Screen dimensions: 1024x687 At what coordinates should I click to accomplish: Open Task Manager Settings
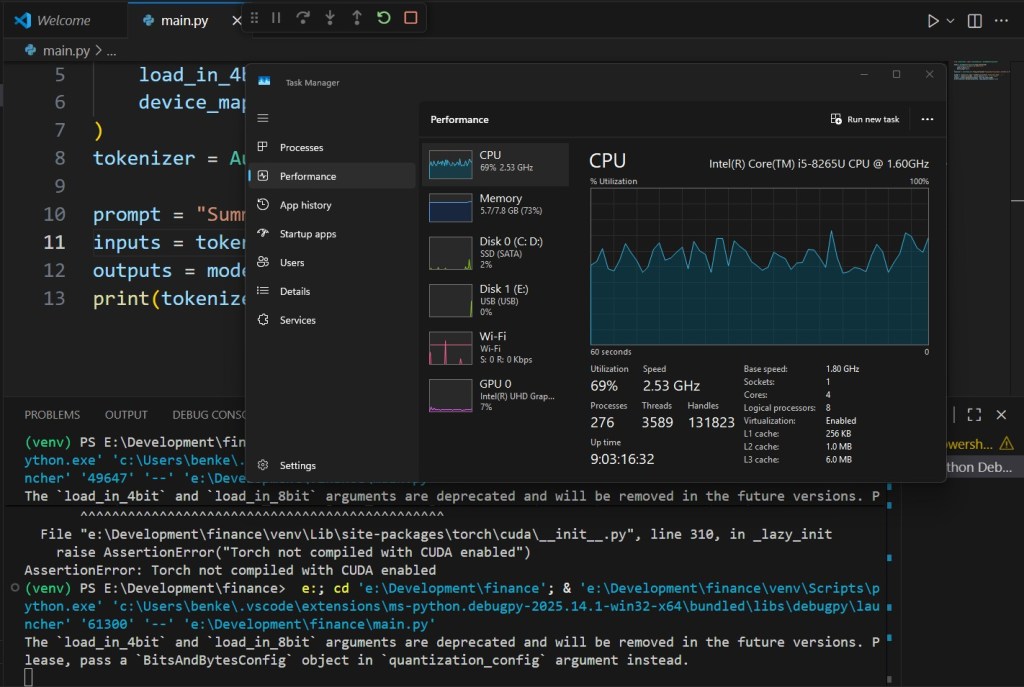pos(332,465)
